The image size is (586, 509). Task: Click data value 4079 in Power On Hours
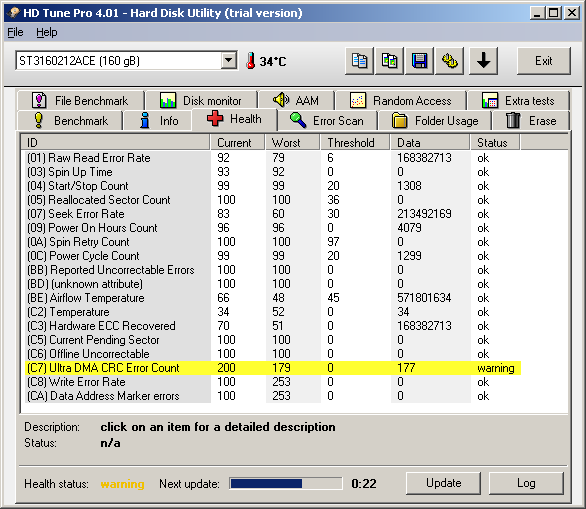[x=409, y=228]
